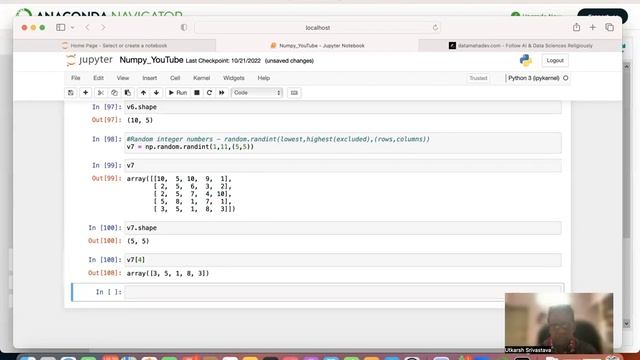This screenshot has width=640, height=360.
Task: Open the Kernel menu
Action: (x=201, y=78)
